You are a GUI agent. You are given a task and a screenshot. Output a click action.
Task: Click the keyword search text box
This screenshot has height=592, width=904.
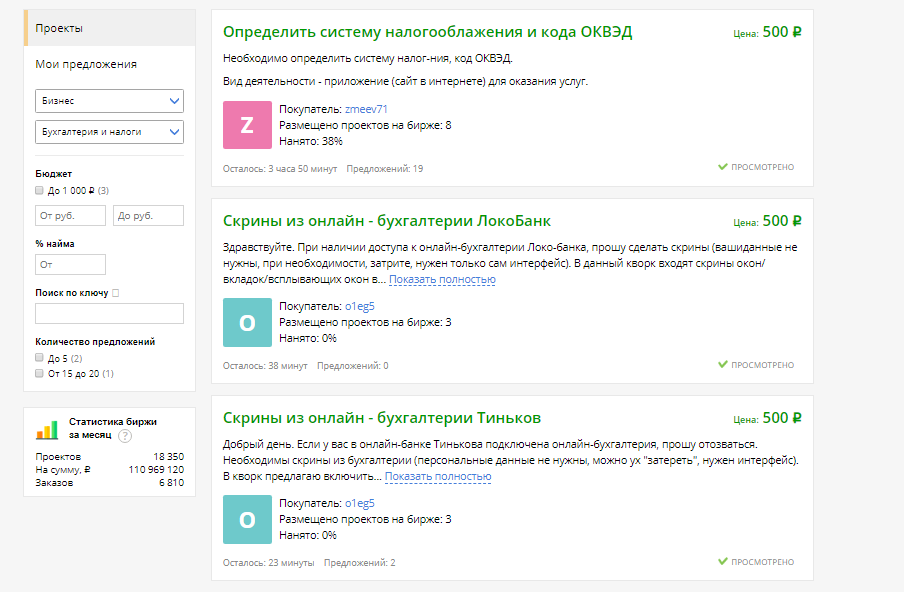click(110, 314)
